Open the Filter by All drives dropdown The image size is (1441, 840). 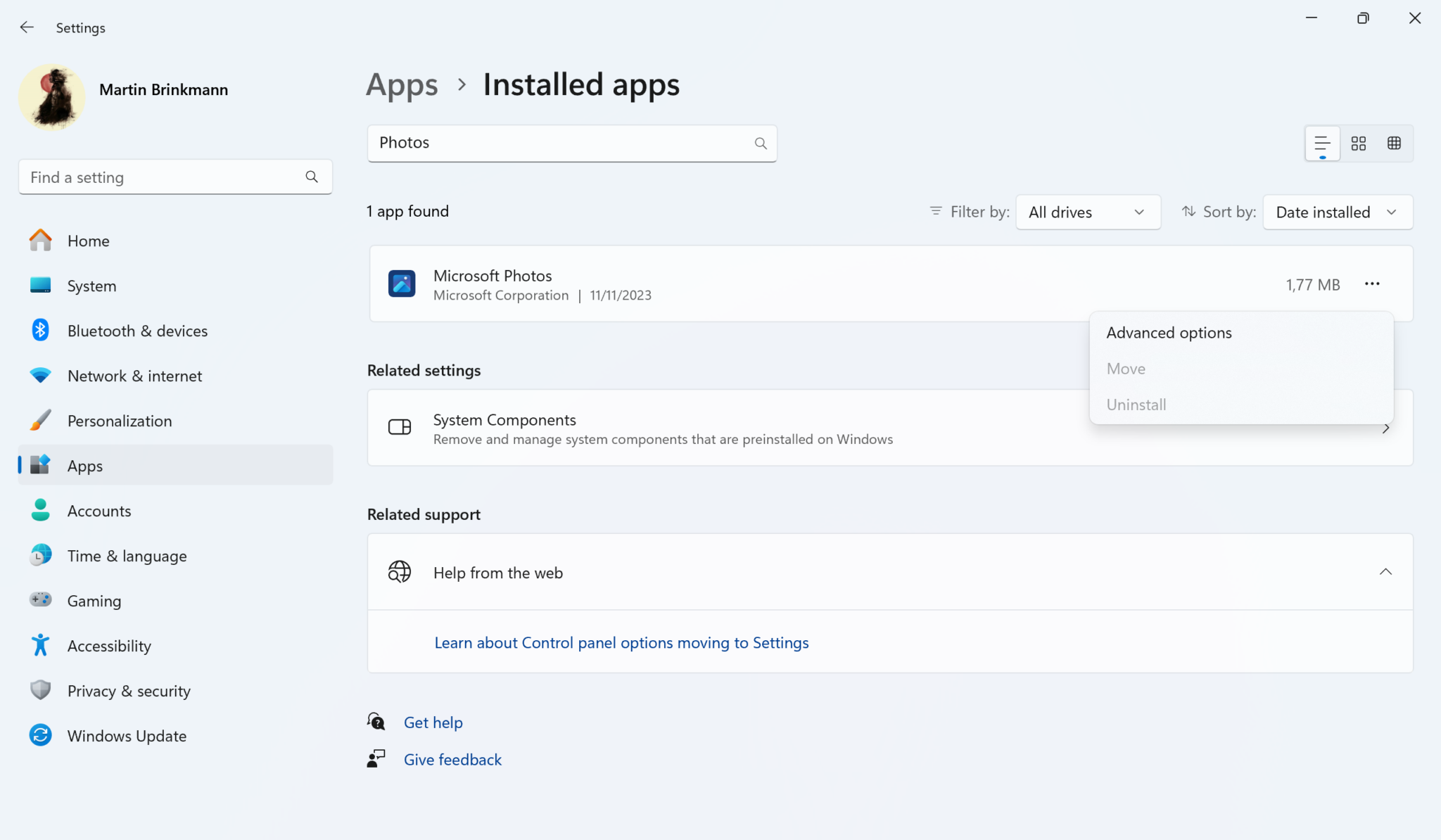(x=1087, y=212)
